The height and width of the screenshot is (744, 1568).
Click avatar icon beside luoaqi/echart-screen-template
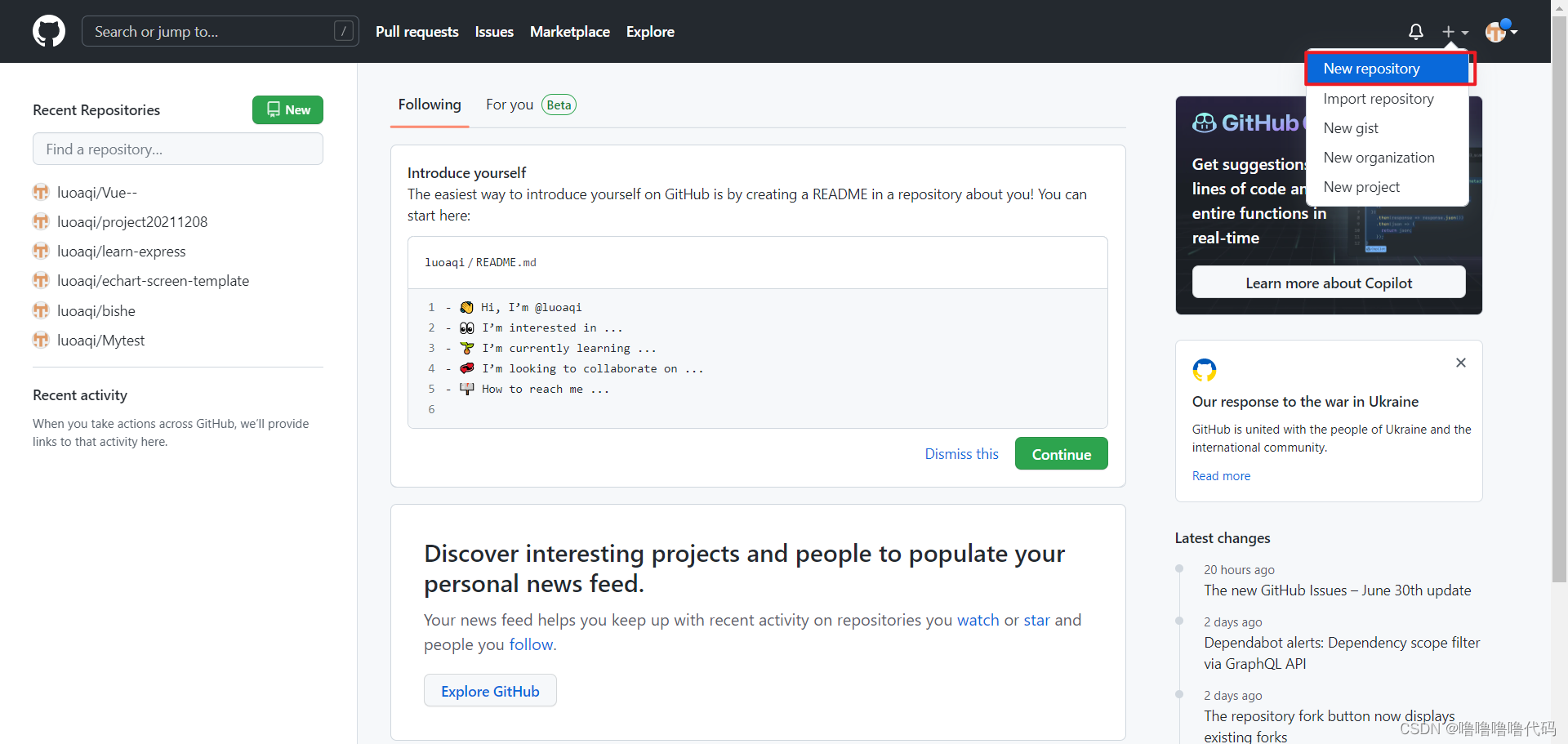tap(41, 280)
